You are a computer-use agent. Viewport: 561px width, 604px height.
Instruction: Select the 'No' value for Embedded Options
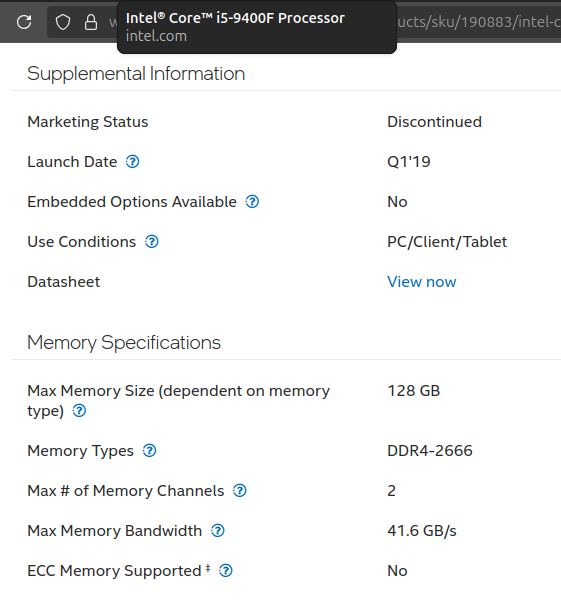(x=397, y=202)
